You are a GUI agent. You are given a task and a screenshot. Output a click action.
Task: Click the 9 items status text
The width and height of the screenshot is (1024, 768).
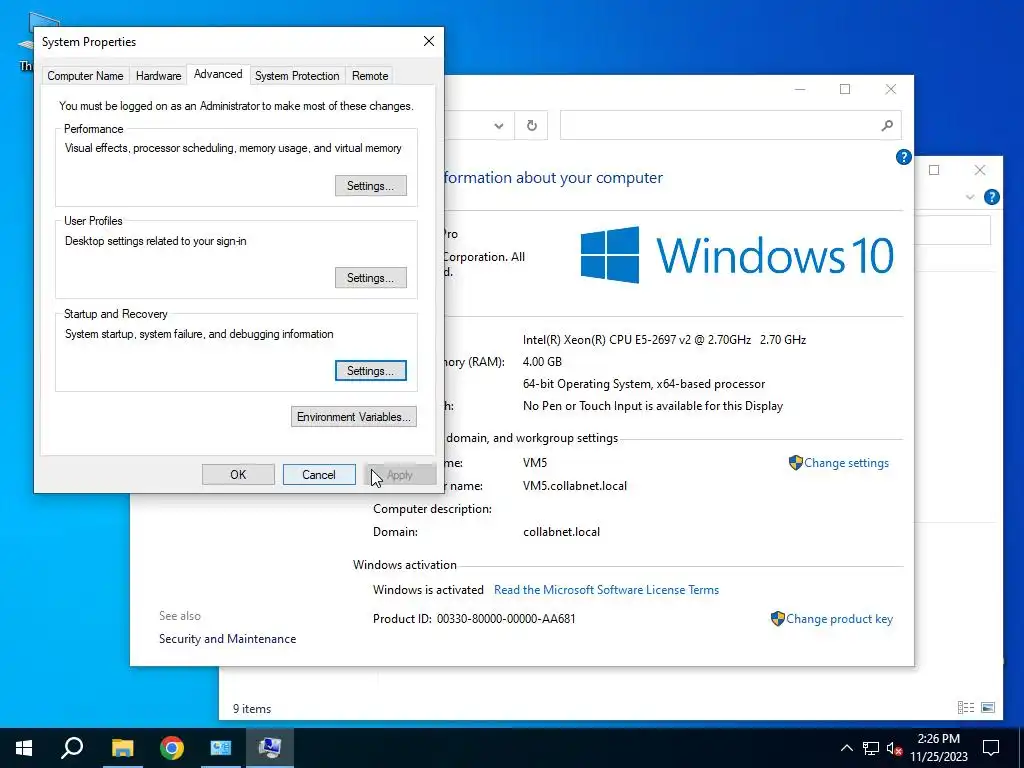pyautogui.click(x=252, y=709)
